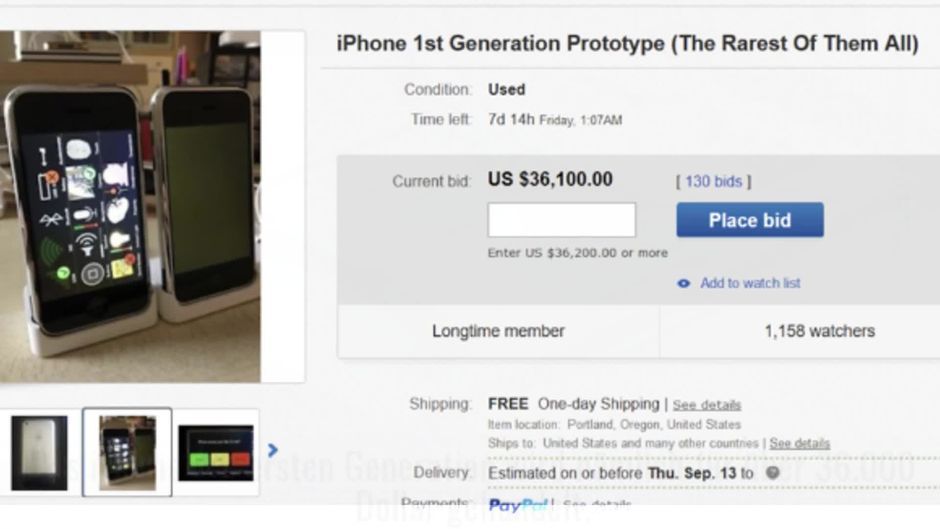This screenshot has height=529, width=940.
Task: Select the thumbnail showing the iPhone back
Action: (40, 453)
